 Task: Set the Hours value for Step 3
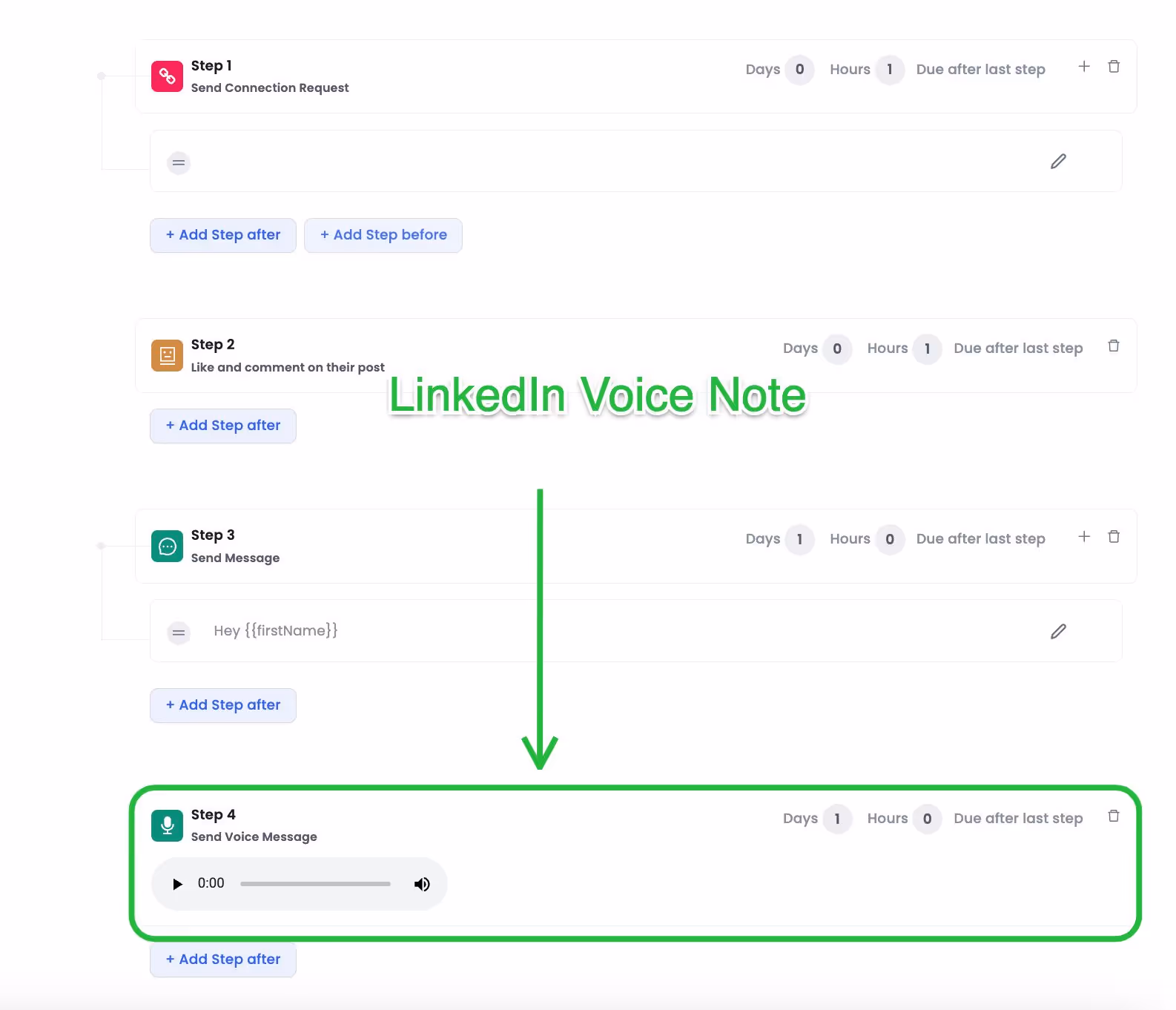[890, 539]
